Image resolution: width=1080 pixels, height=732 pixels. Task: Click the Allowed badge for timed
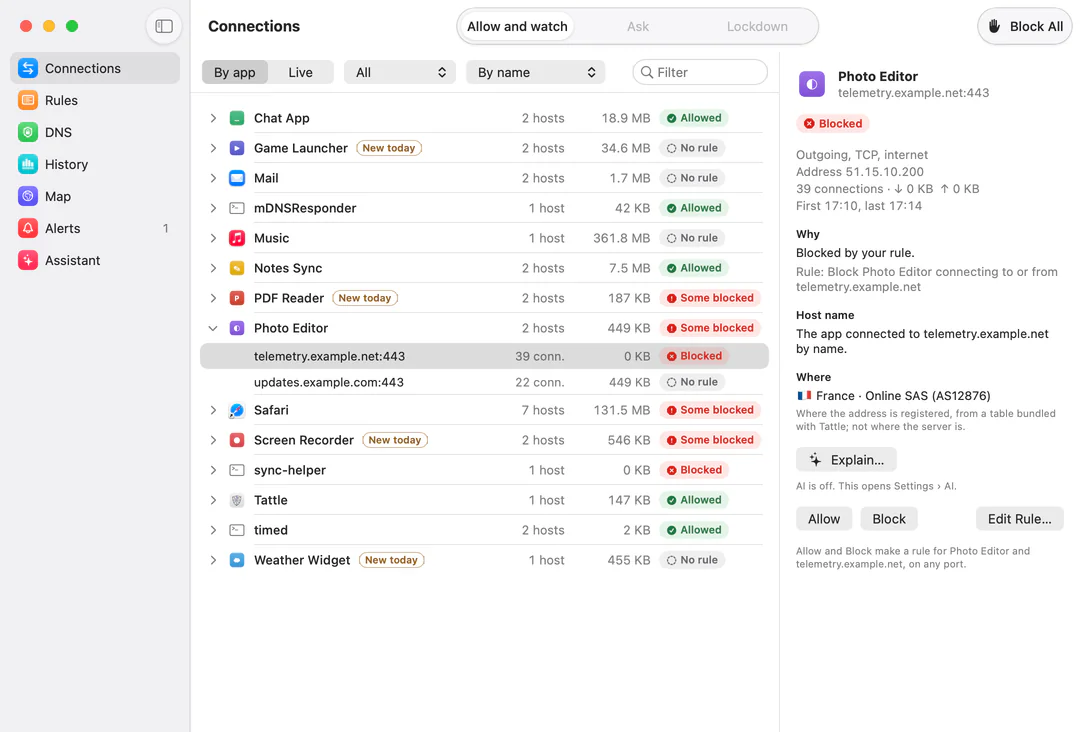(x=694, y=530)
